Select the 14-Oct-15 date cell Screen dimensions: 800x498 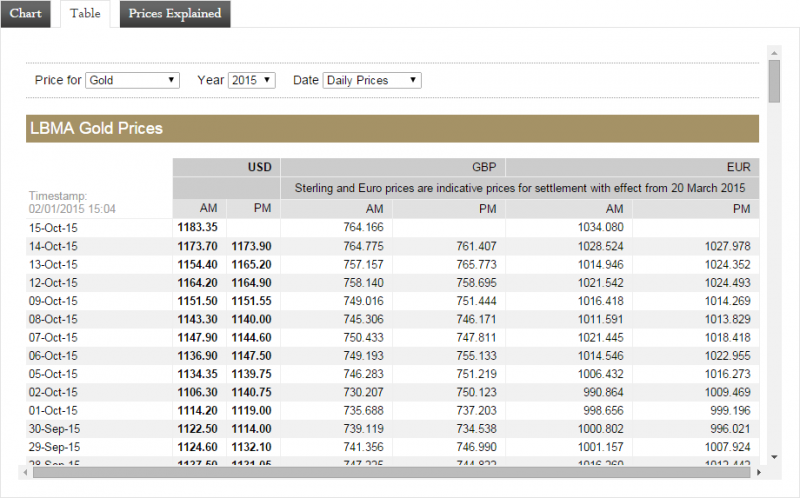tap(53, 246)
